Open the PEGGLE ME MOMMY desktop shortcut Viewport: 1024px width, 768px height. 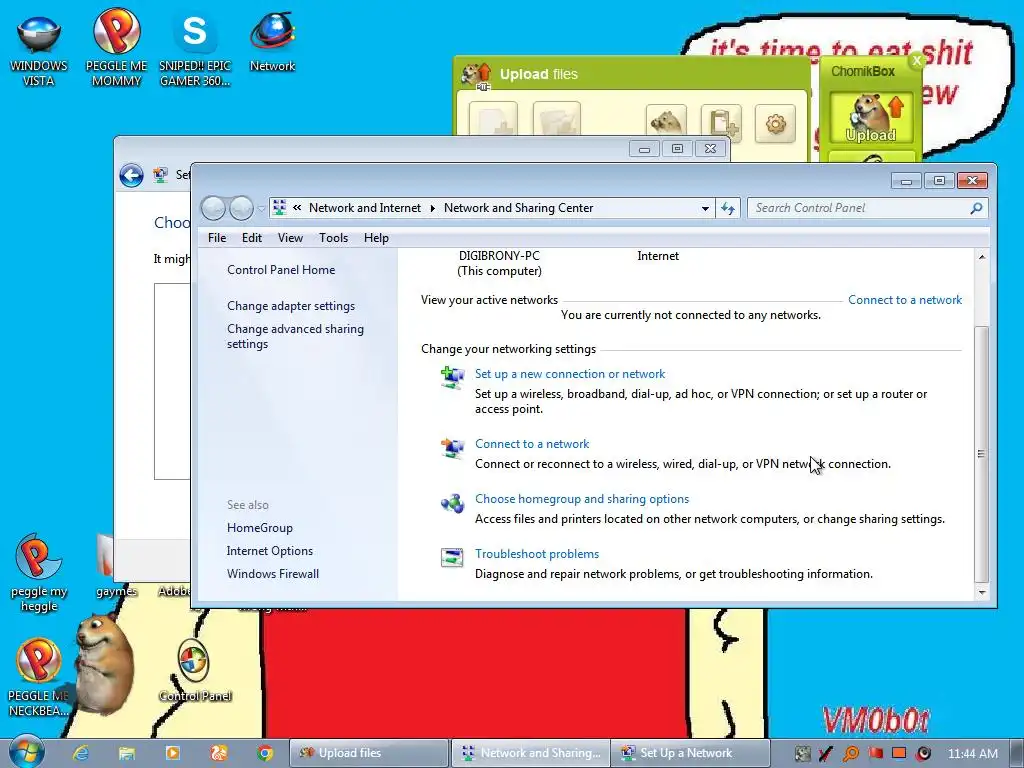[116, 48]
